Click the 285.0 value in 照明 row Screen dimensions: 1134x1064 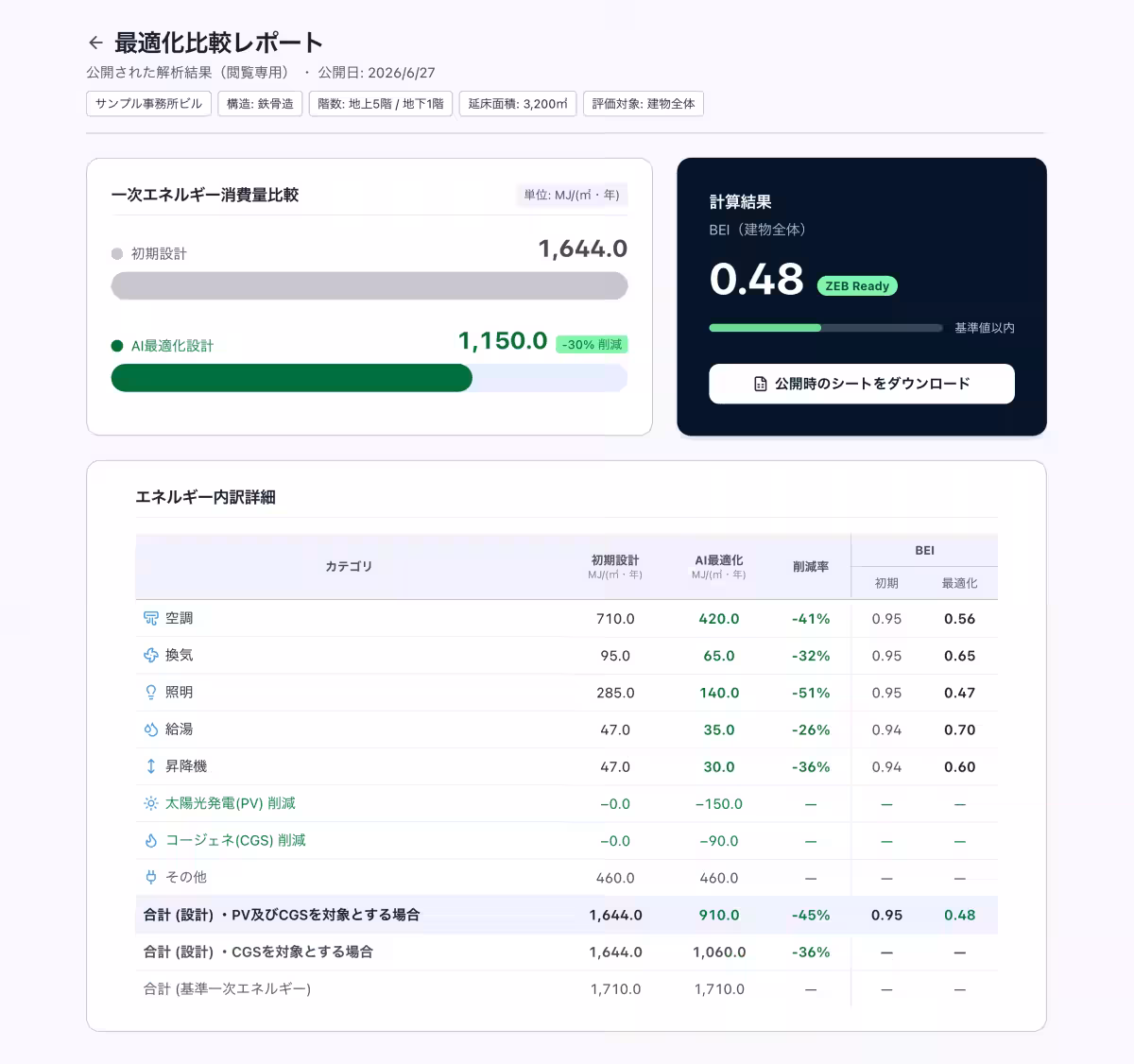(x=615, y=693)
